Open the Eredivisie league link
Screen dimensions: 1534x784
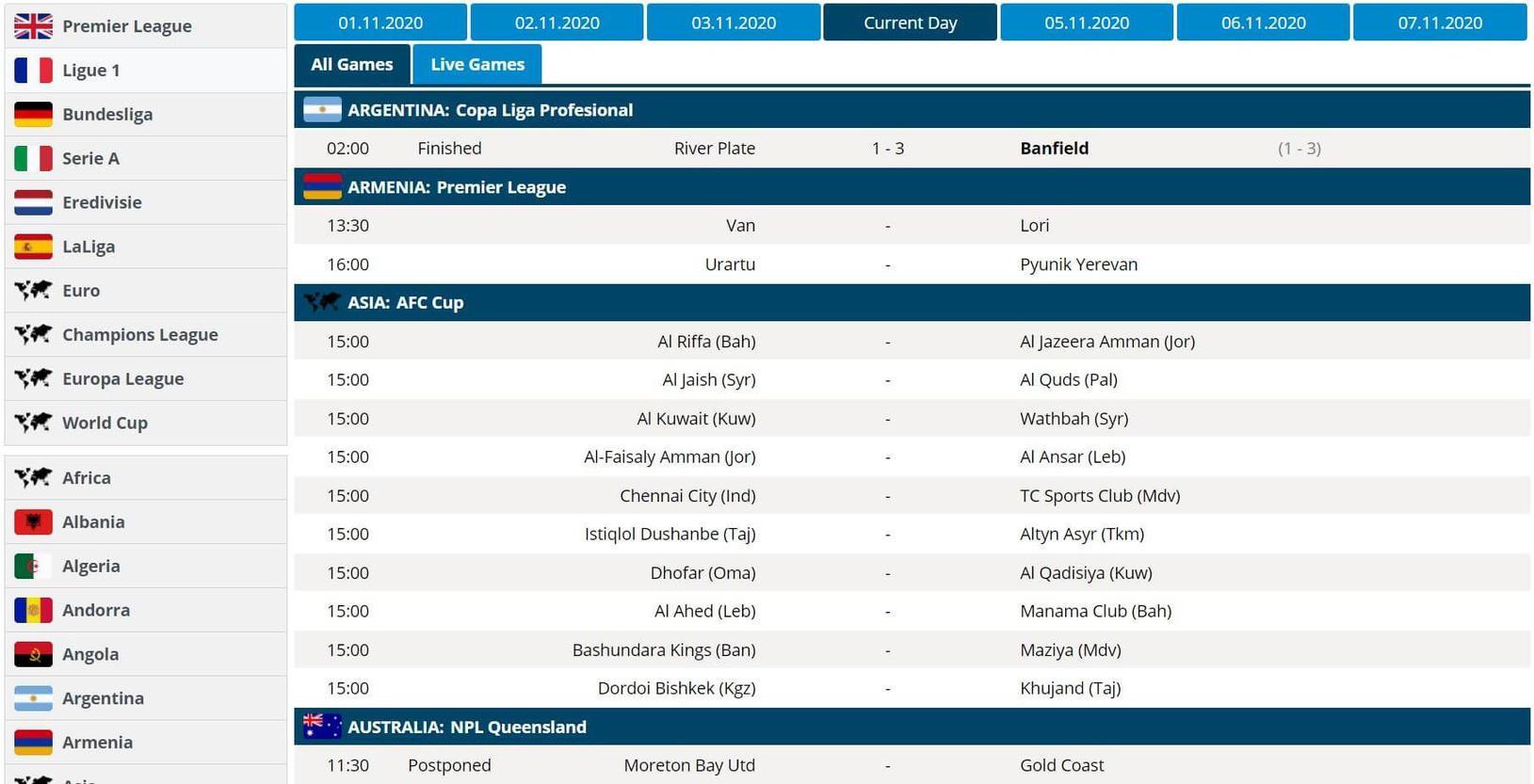[x=102, y=202]
